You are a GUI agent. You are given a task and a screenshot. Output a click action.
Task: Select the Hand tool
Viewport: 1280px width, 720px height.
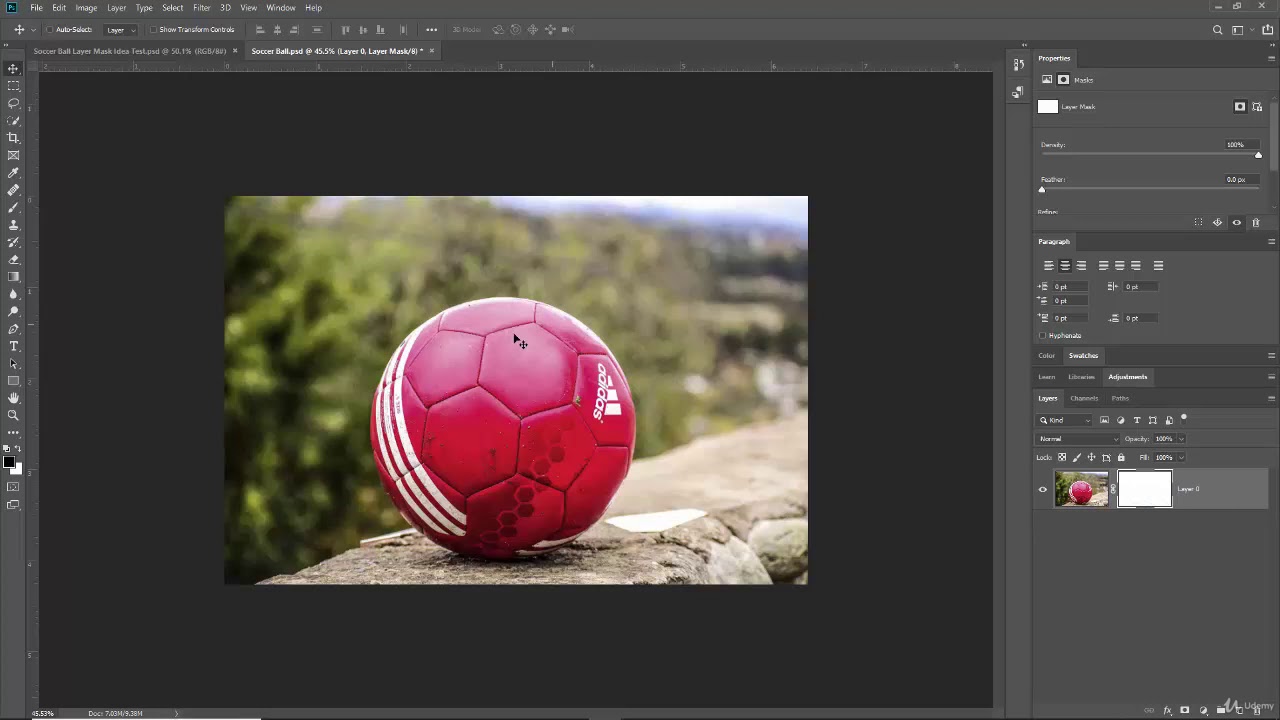13,398
